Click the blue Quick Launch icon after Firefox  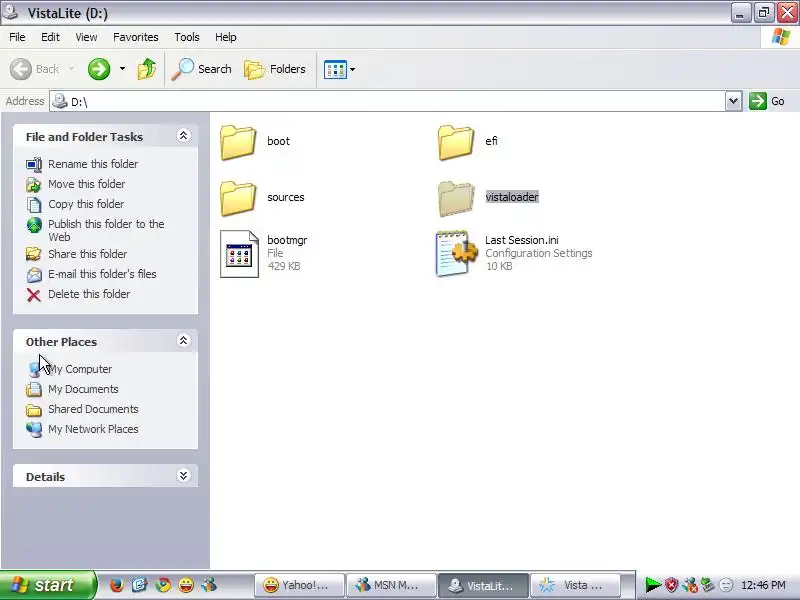tap(139, 585)
